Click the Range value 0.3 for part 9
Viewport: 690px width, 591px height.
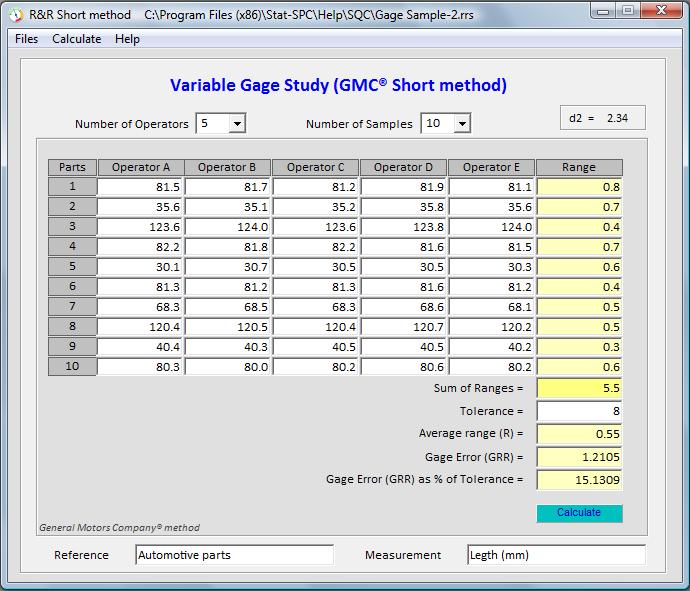[x=579, y=347]
